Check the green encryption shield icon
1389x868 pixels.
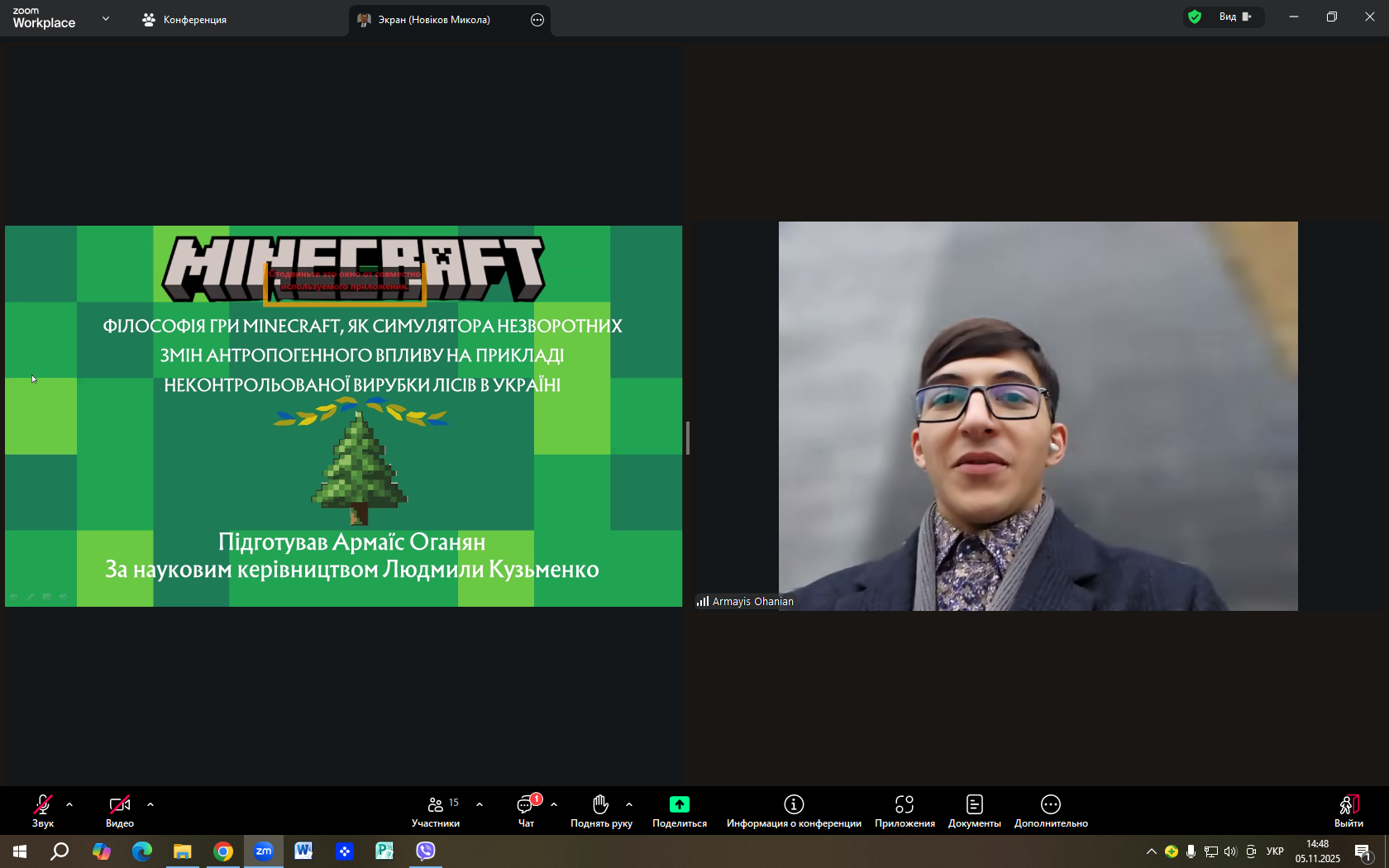(1195, 17)
